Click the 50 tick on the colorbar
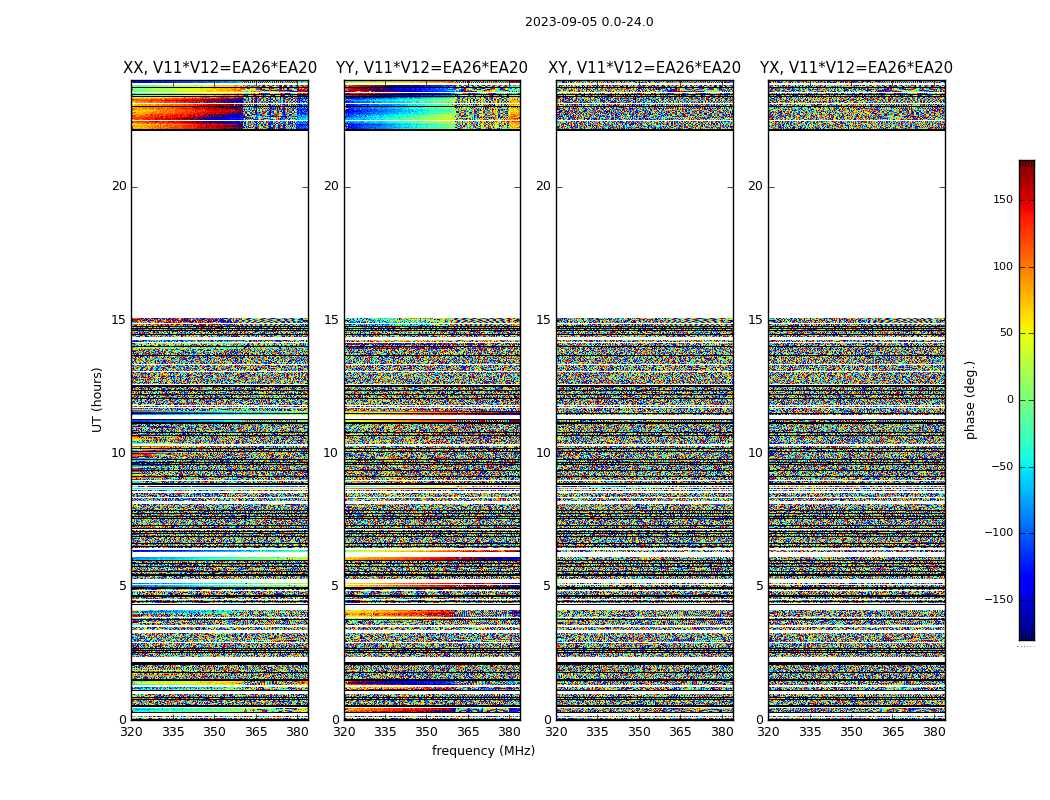The width and height of the screenshot is (1050, 800). tap(1006, 333)
